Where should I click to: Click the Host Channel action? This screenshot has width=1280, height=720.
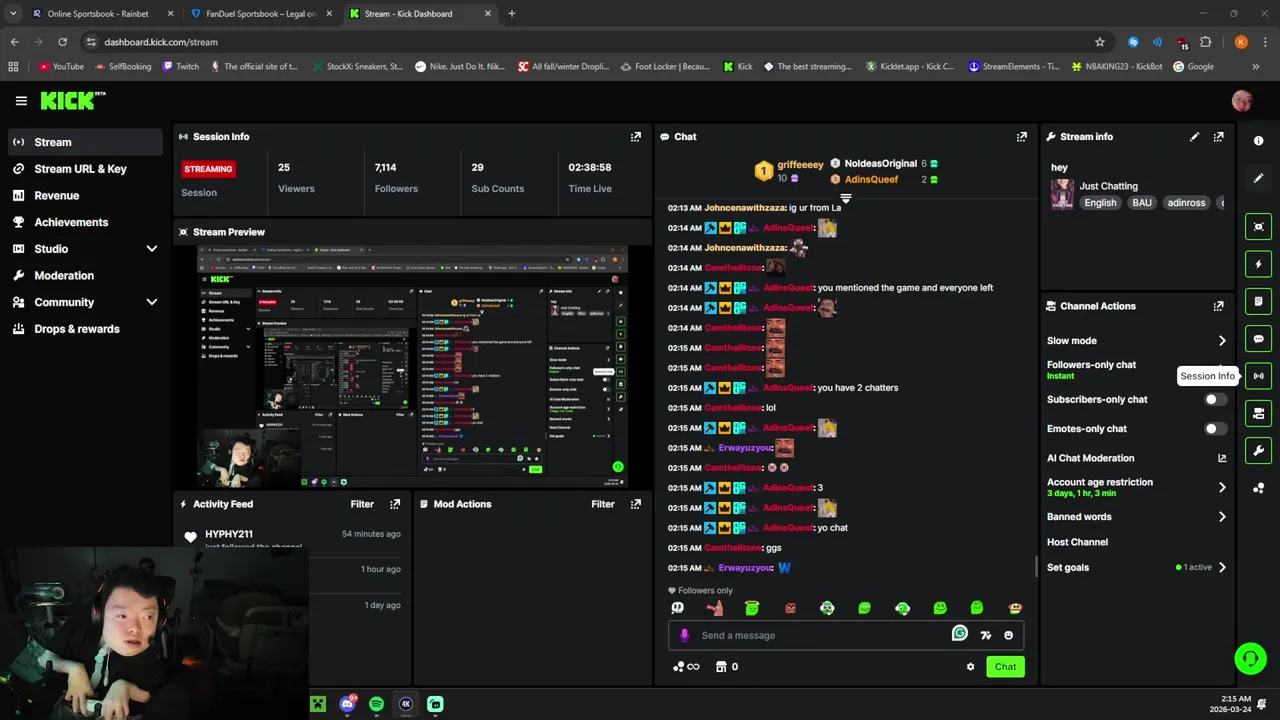[1077, 542]
